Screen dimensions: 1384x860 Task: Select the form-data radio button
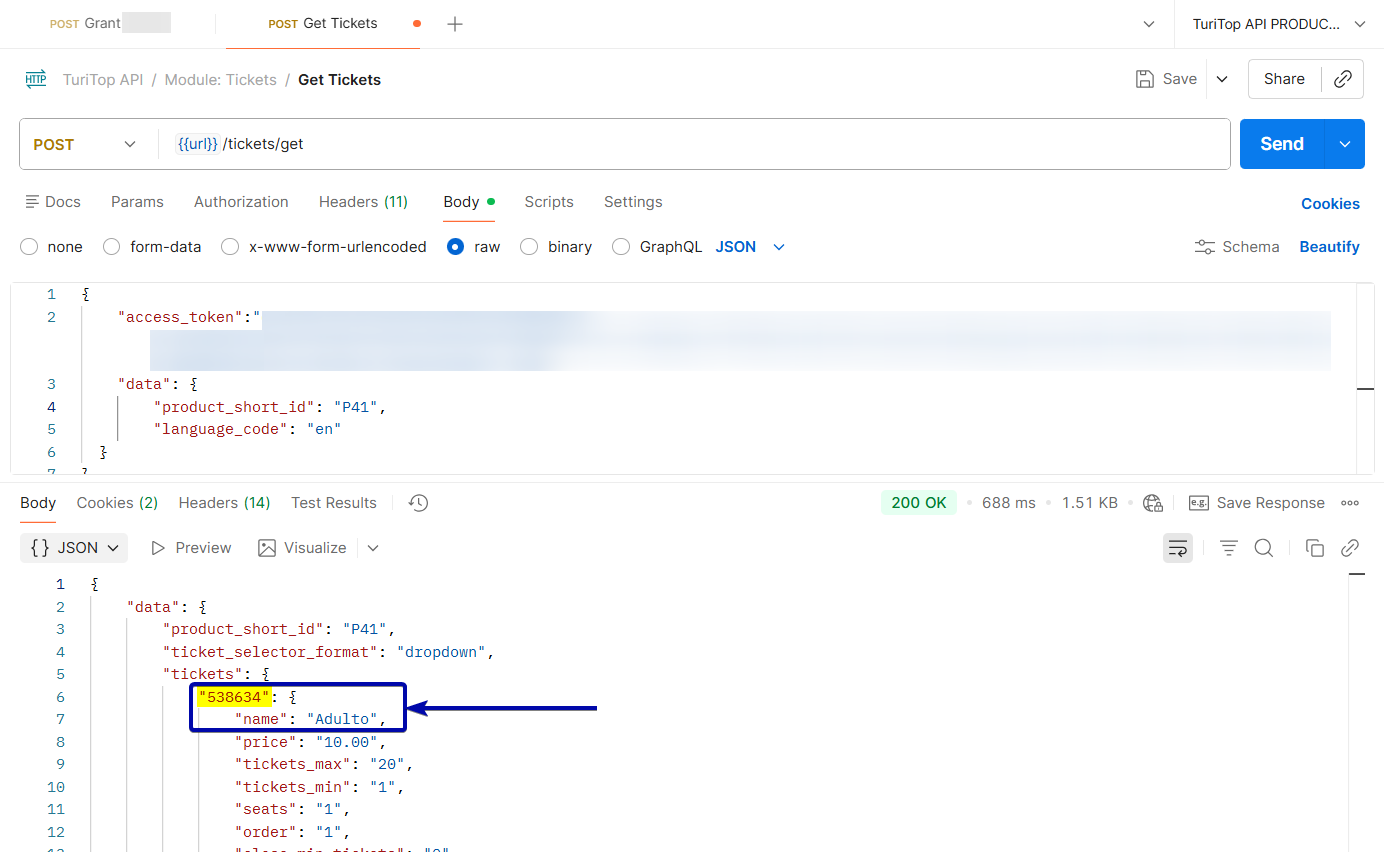112,247
